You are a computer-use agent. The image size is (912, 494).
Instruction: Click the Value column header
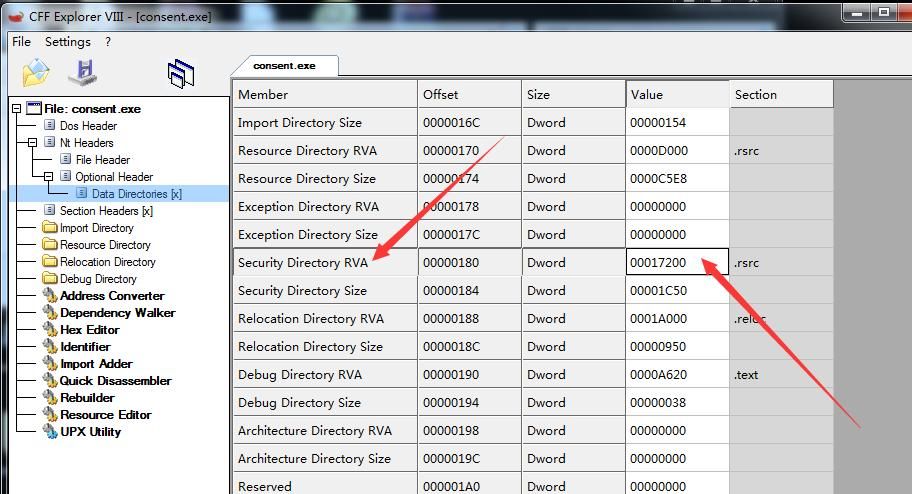pos(677,94)
